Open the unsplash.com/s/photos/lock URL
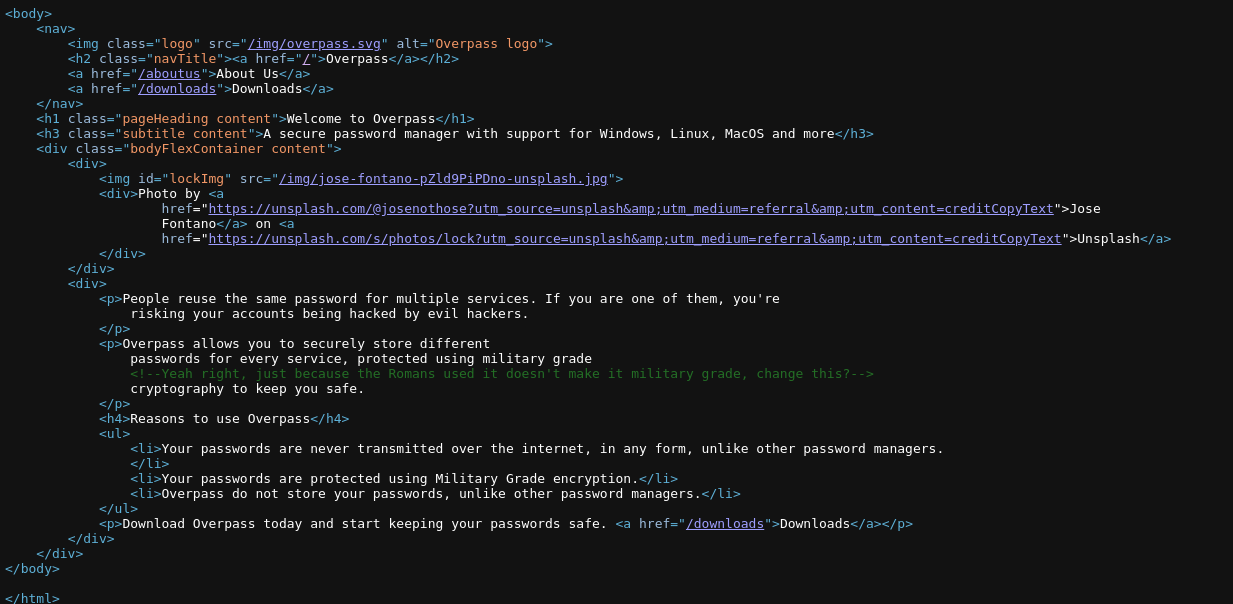This screenshot has width=1233, height=604. (x=635, y=239)
